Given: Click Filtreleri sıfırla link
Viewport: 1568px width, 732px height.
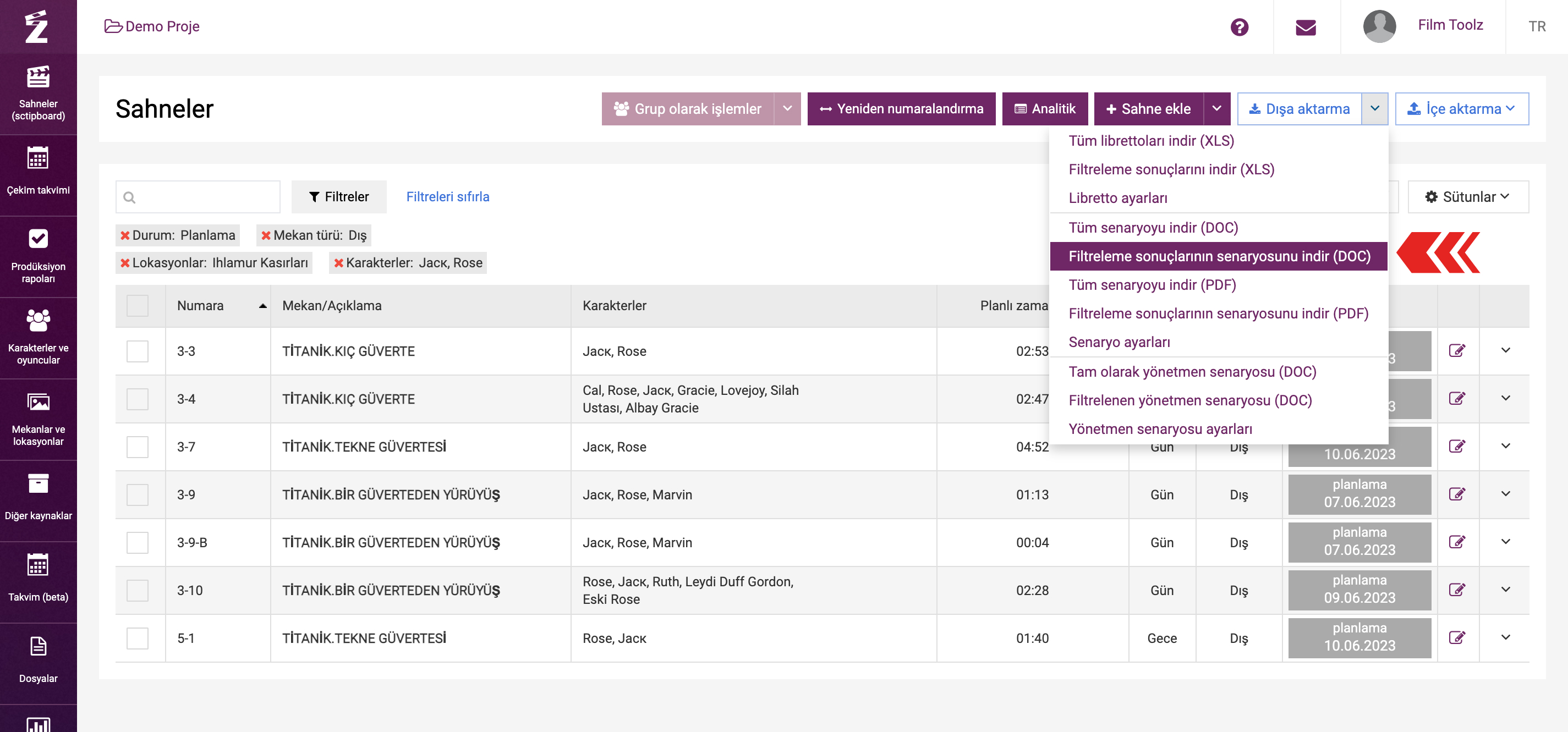Looking at the screenshot, I should [x=447, y=197].
